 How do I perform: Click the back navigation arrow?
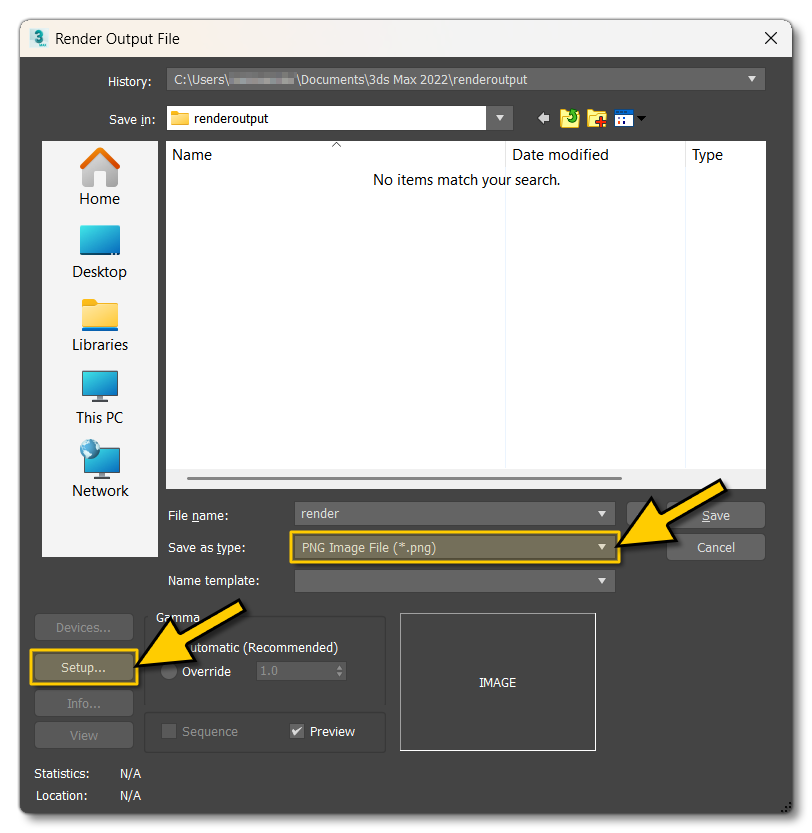tap(543, 118)
